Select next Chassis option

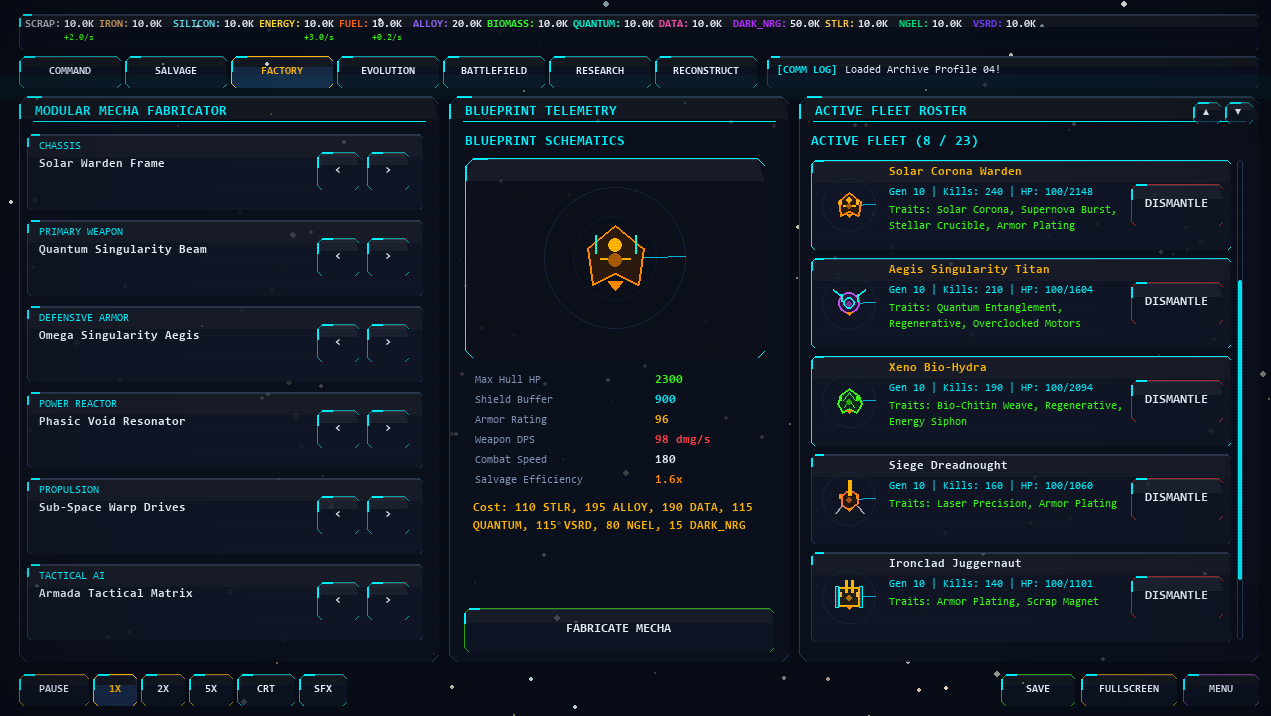[x=388, y=171]
